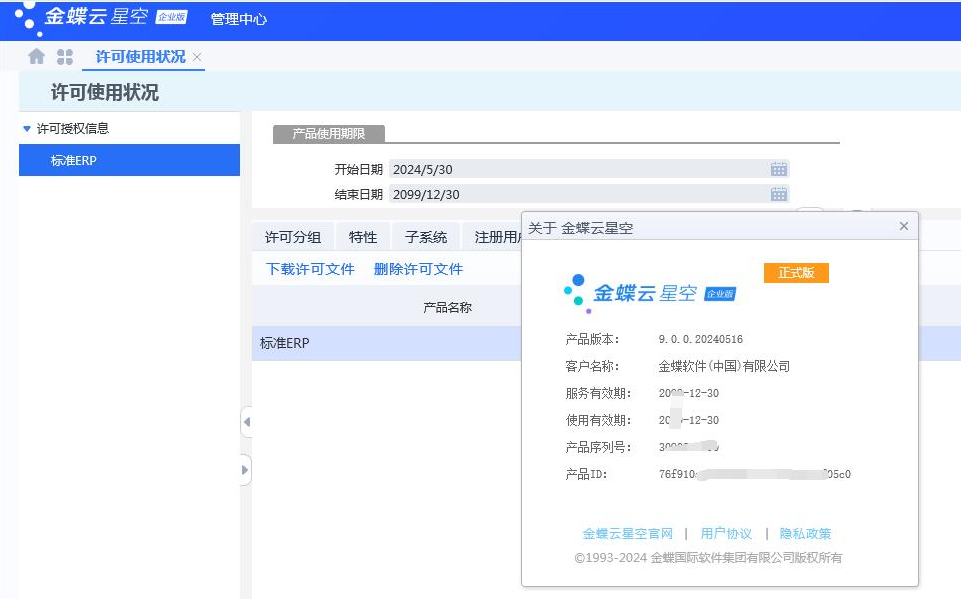Select 标准ERP in the left tree
The height and width of the screenshot is (599, 961).
[x=129, y=160]
